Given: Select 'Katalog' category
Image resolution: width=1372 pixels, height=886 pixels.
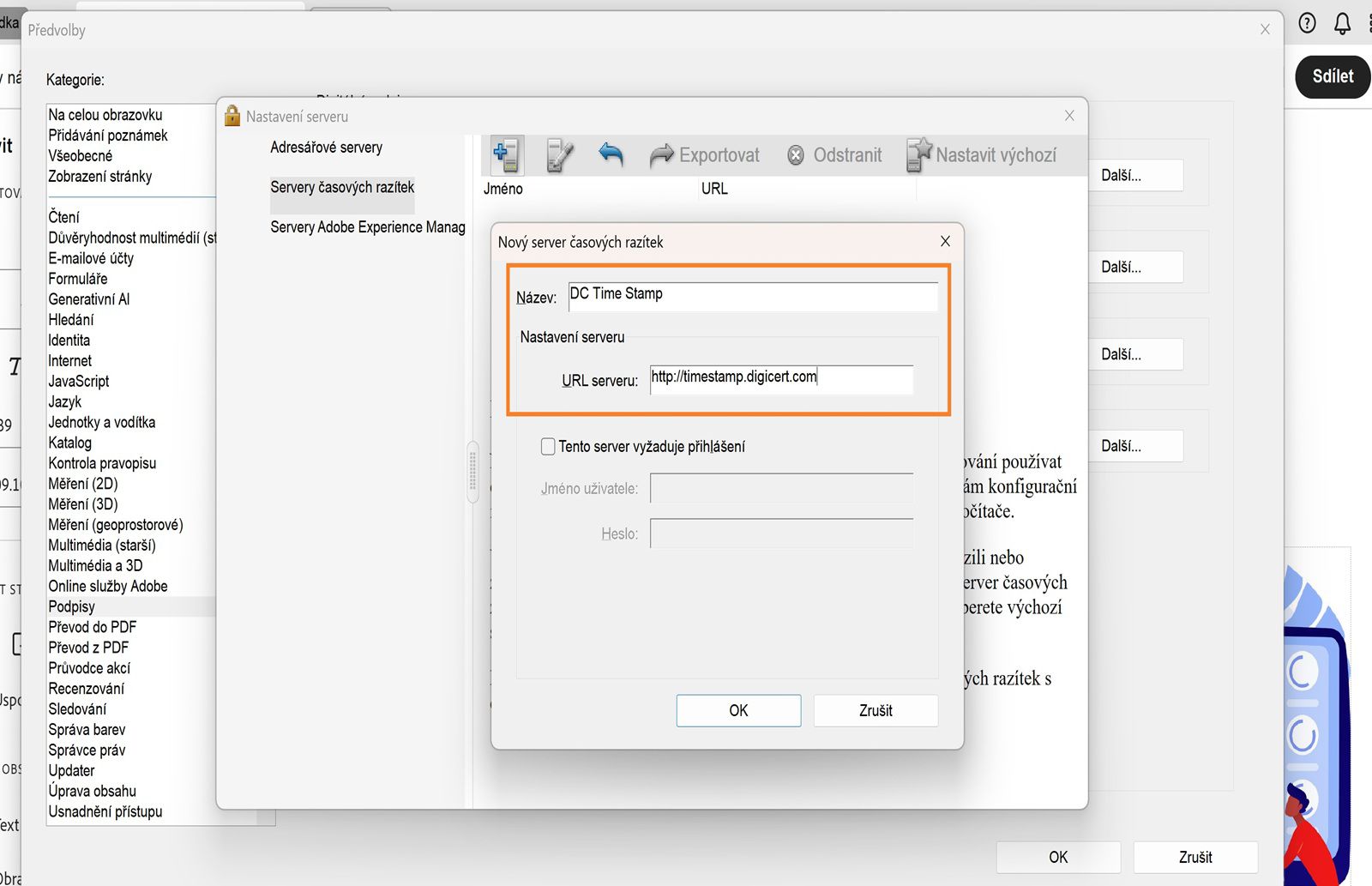Looking at the screenshot, I should (x=70, y=443).
